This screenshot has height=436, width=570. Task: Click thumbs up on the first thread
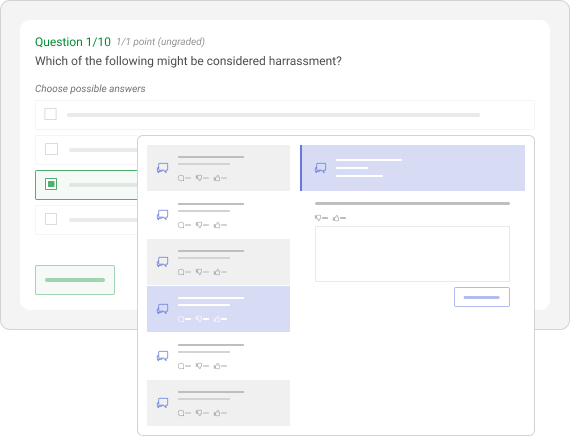pos(217,178)
